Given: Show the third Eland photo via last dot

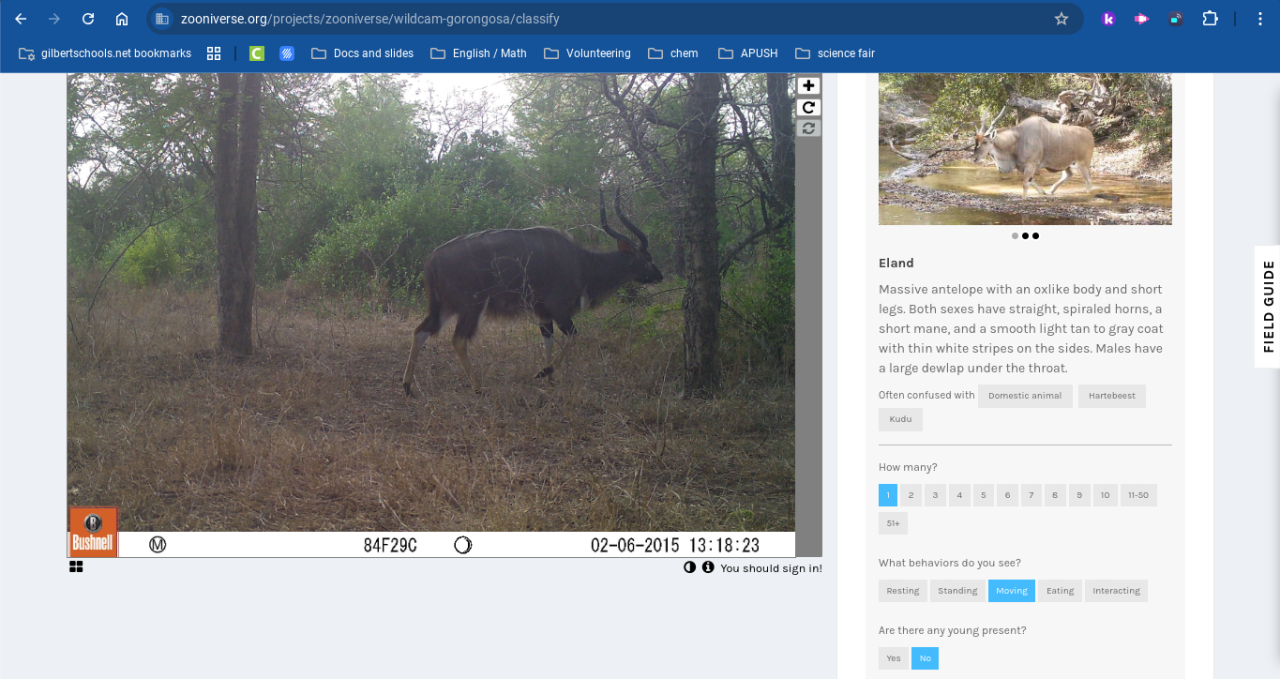Looking at the screenshot, I should tap(1035, 236).
